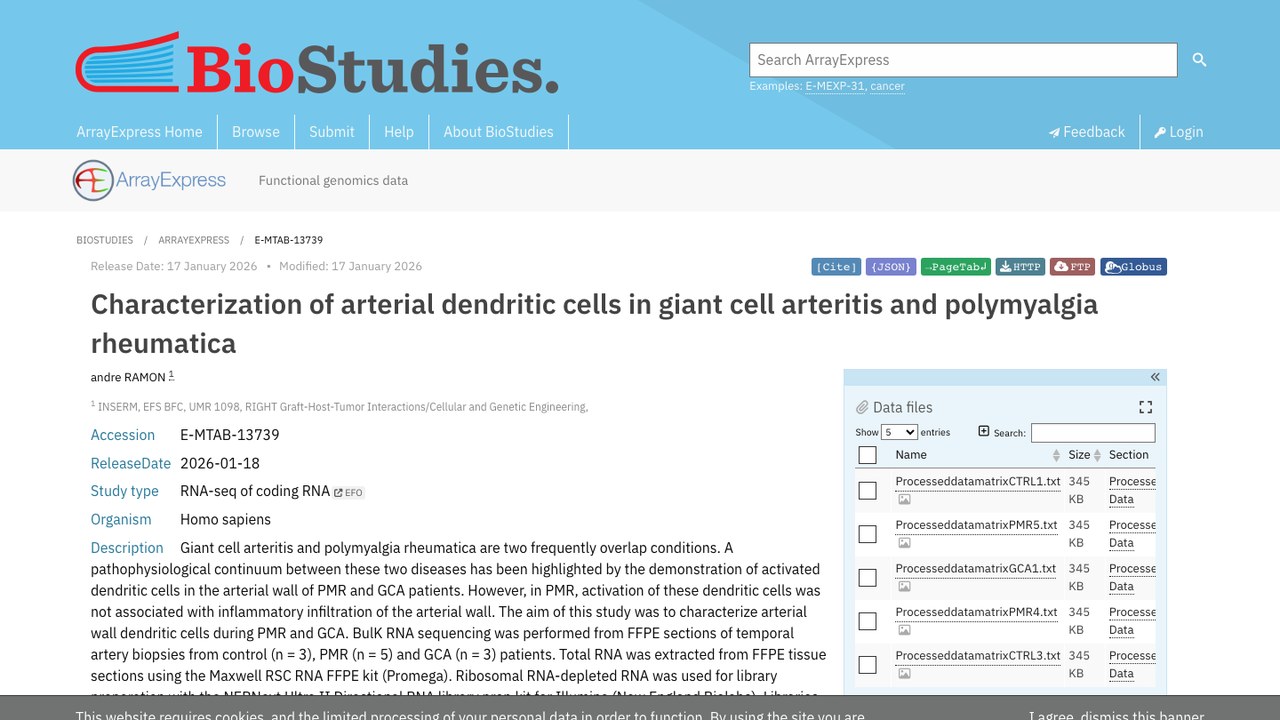1280x720 pixels.
Task: Click the FTP button
Action: (x=1073, y=267)
